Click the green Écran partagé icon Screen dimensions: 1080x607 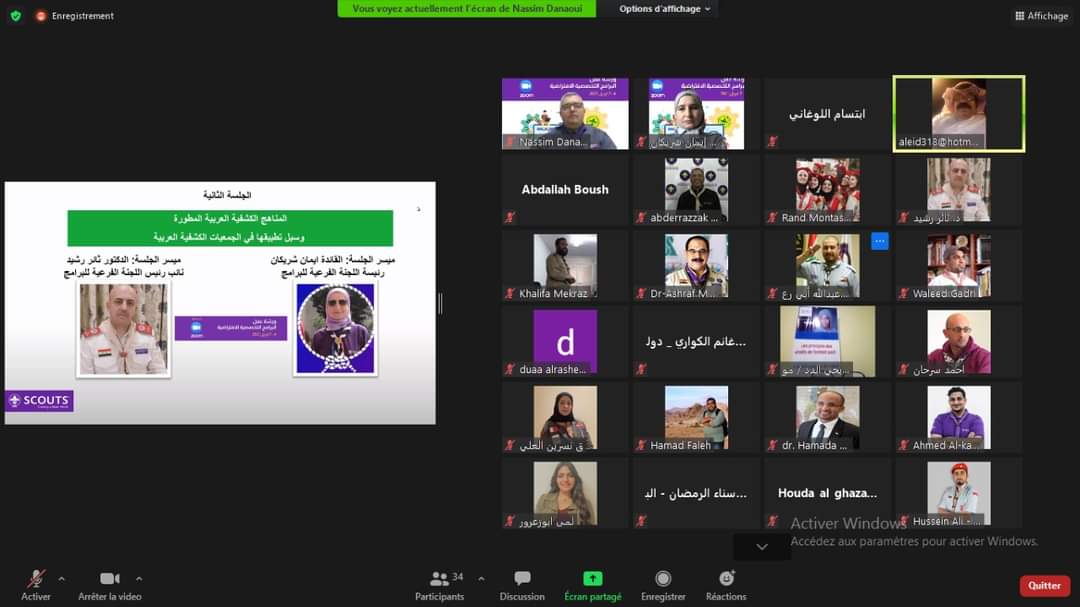click(x=592, y=579)
